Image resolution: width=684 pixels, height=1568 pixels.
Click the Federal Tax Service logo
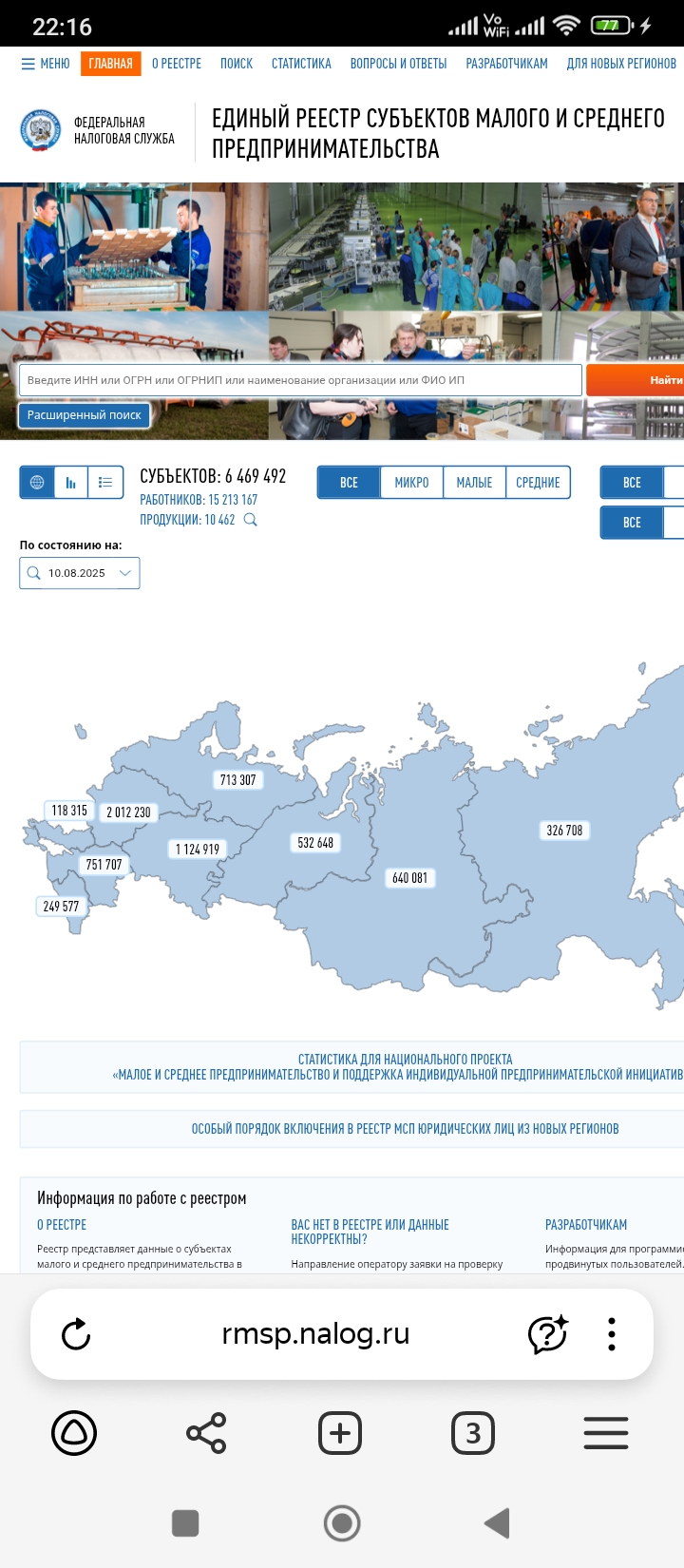(x=41, y=130)
